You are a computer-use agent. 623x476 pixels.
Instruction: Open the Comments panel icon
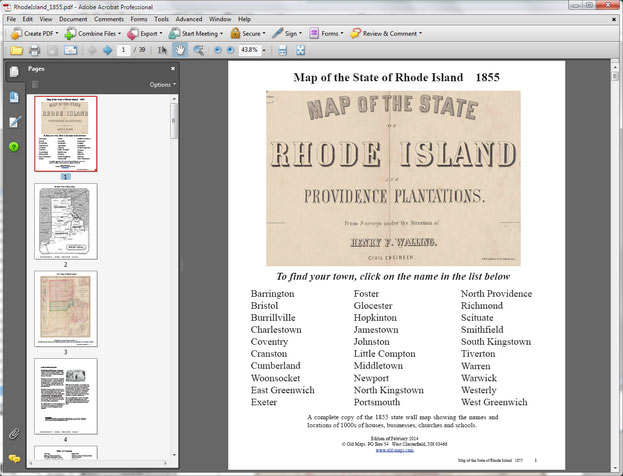pyautogui.click(x=14, y=459)
